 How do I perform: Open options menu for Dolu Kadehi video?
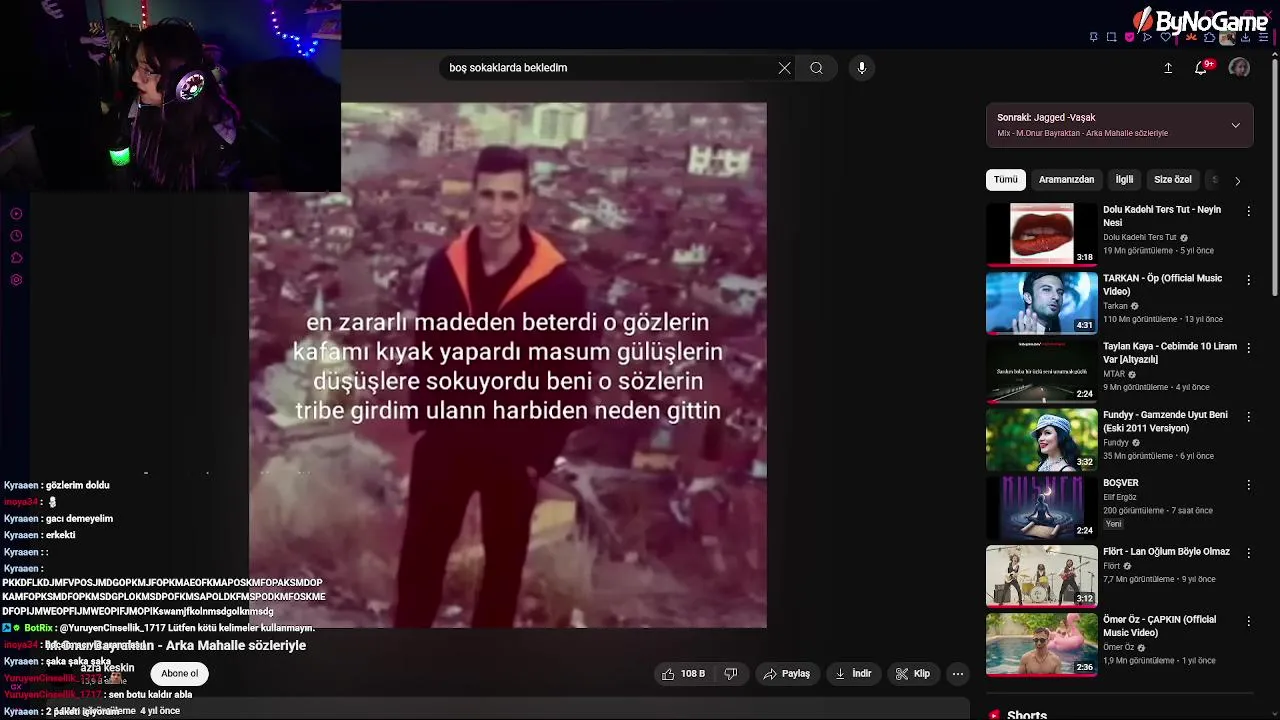point(1248,211)
